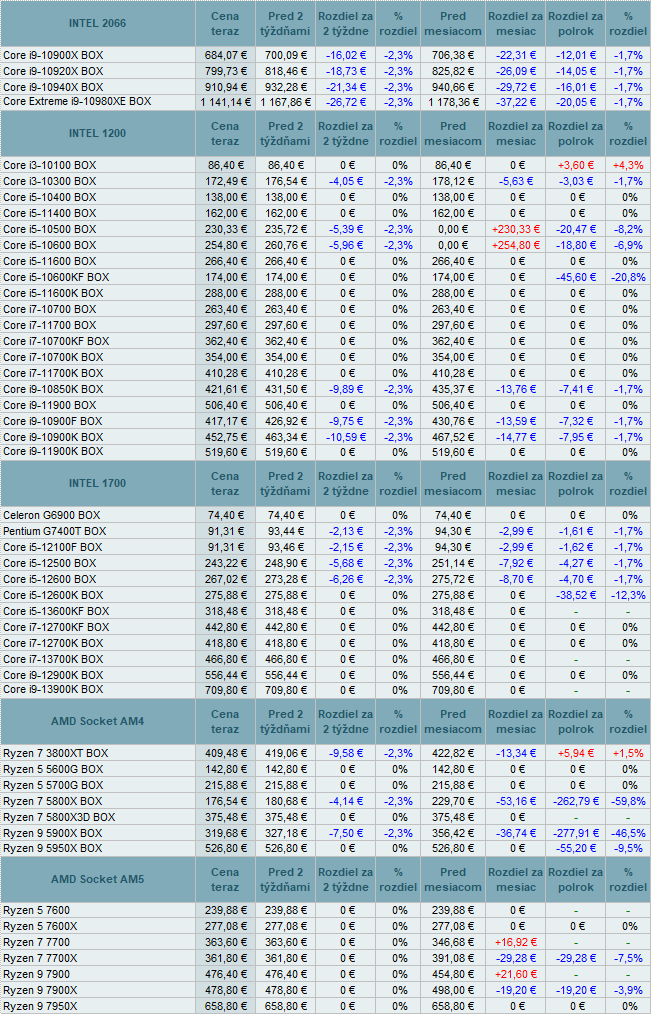The image size is (651, 1014).
Task: Click the -6,9% percent difference value
Action: click(x=628, y=245)
